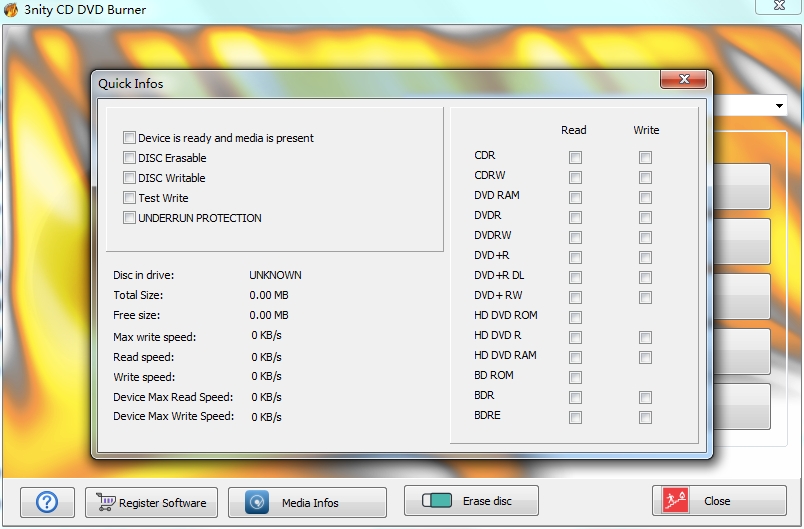Click the 'Device Max Read Speed:' label
Image resolution: width=804 pixels, height=529 pixels.
173,397
